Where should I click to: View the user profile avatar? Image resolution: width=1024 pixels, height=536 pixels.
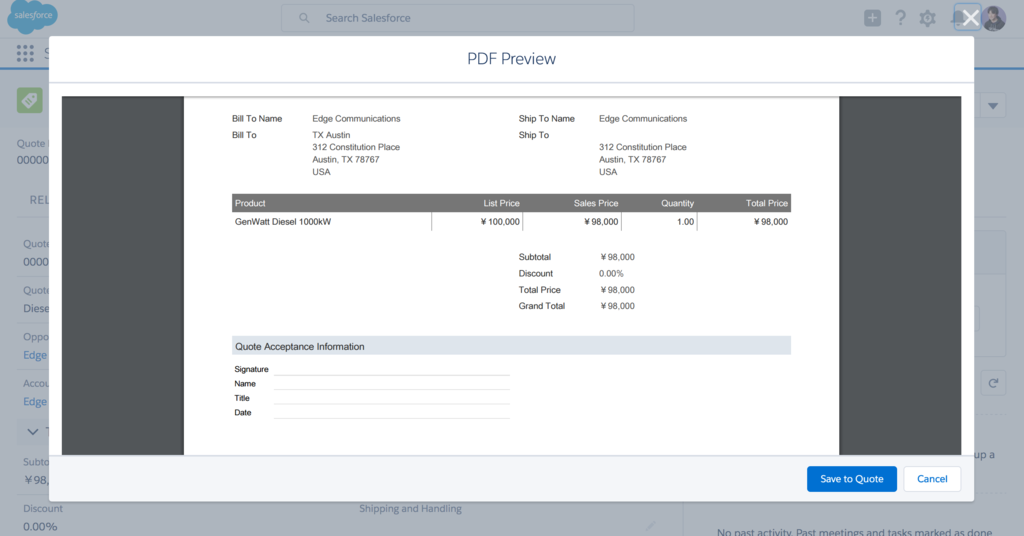tap(994, 18)
